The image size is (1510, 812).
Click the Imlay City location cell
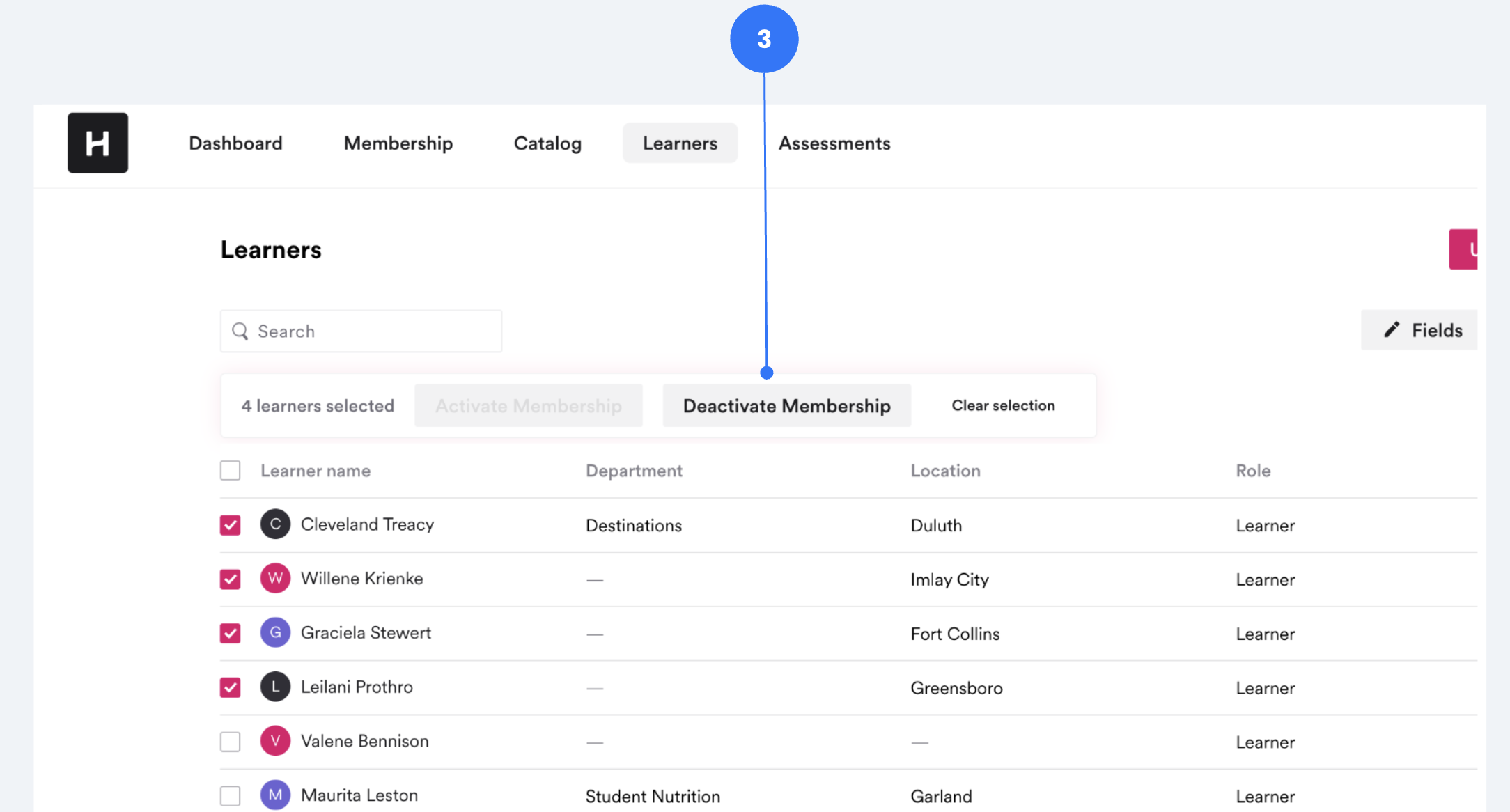click(x=950, y=580)
